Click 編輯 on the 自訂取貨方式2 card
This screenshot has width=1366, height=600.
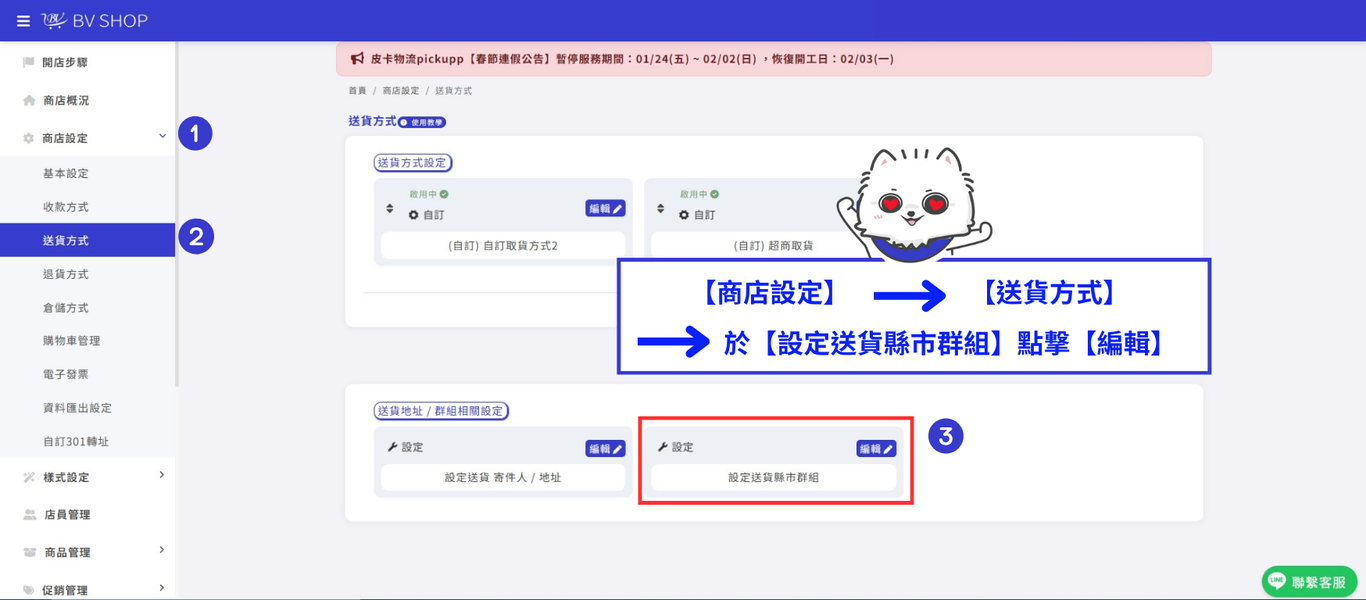click(x=605, y=209)
